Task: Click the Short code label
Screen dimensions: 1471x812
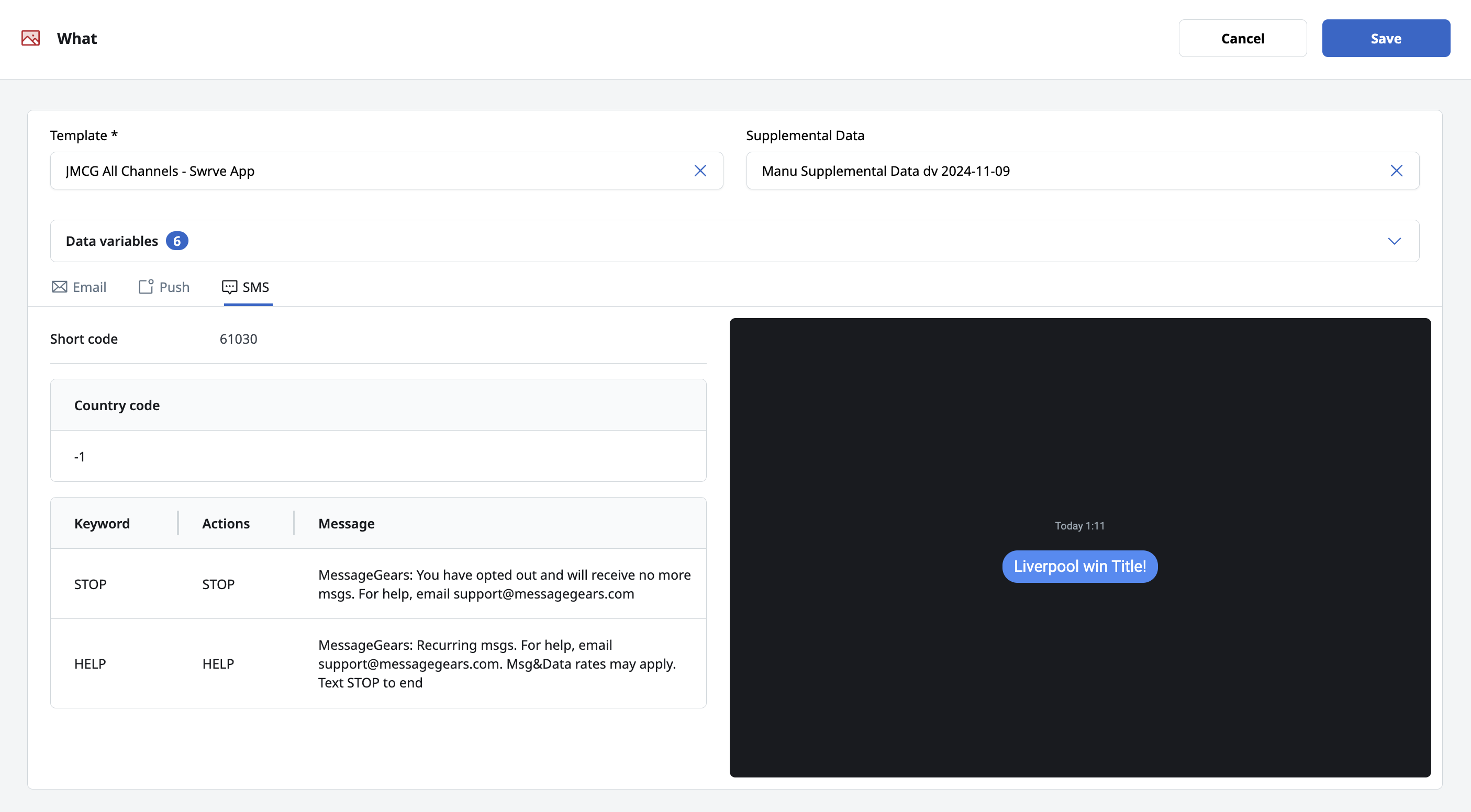Action: pyautogui.click(x=84, y=339)
